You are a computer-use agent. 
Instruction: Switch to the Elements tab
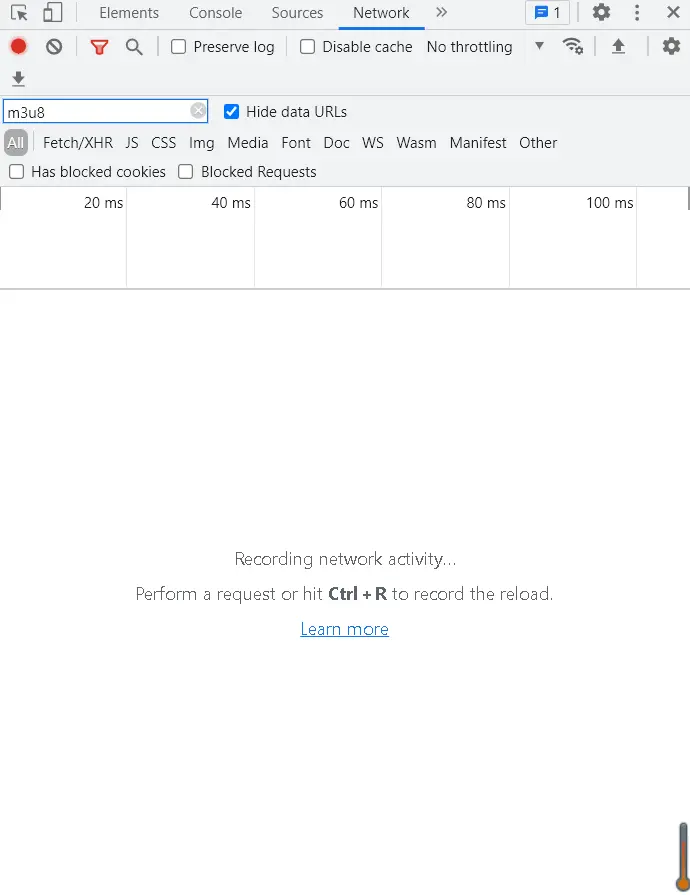click(x=129, y=13)
